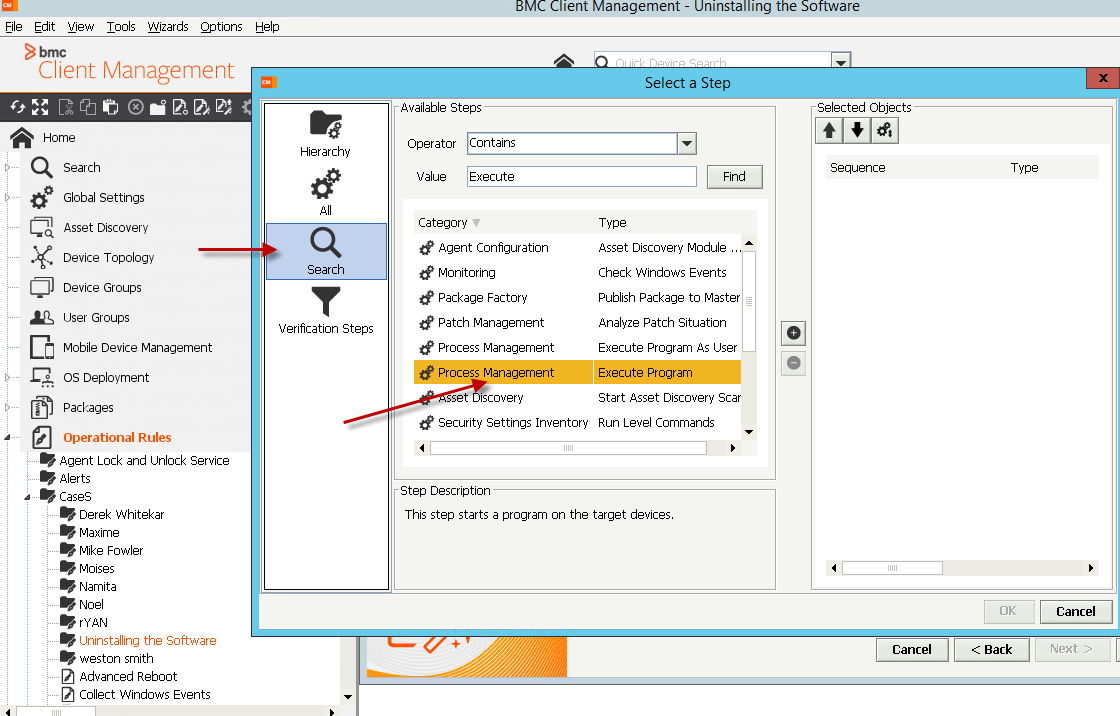Click the Selected Objects horizontal scrollbar thumb
Image resolution: width=1120 pixels, height=716 pixels.
[892, 568]
